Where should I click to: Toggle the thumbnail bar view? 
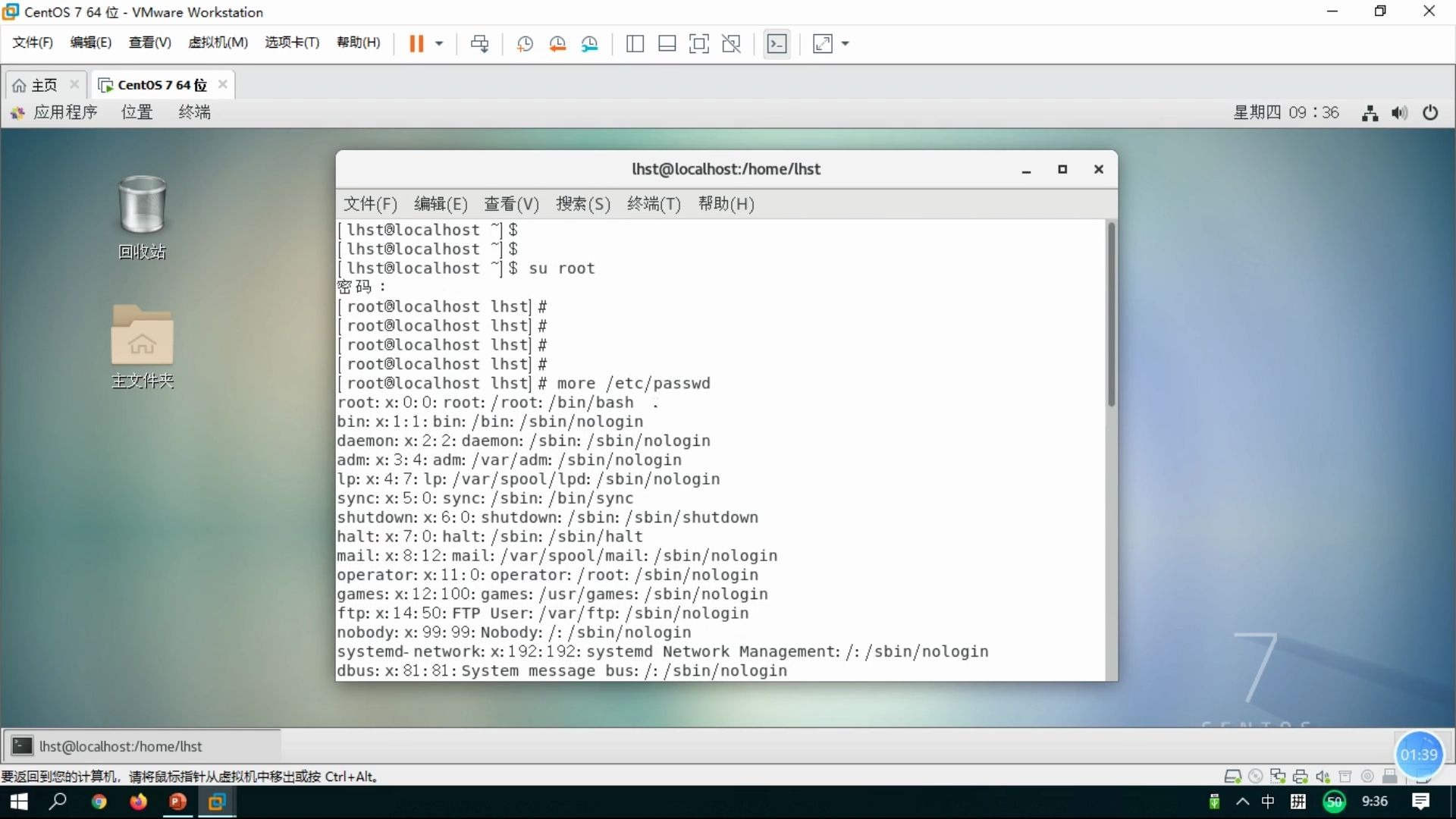667,43
